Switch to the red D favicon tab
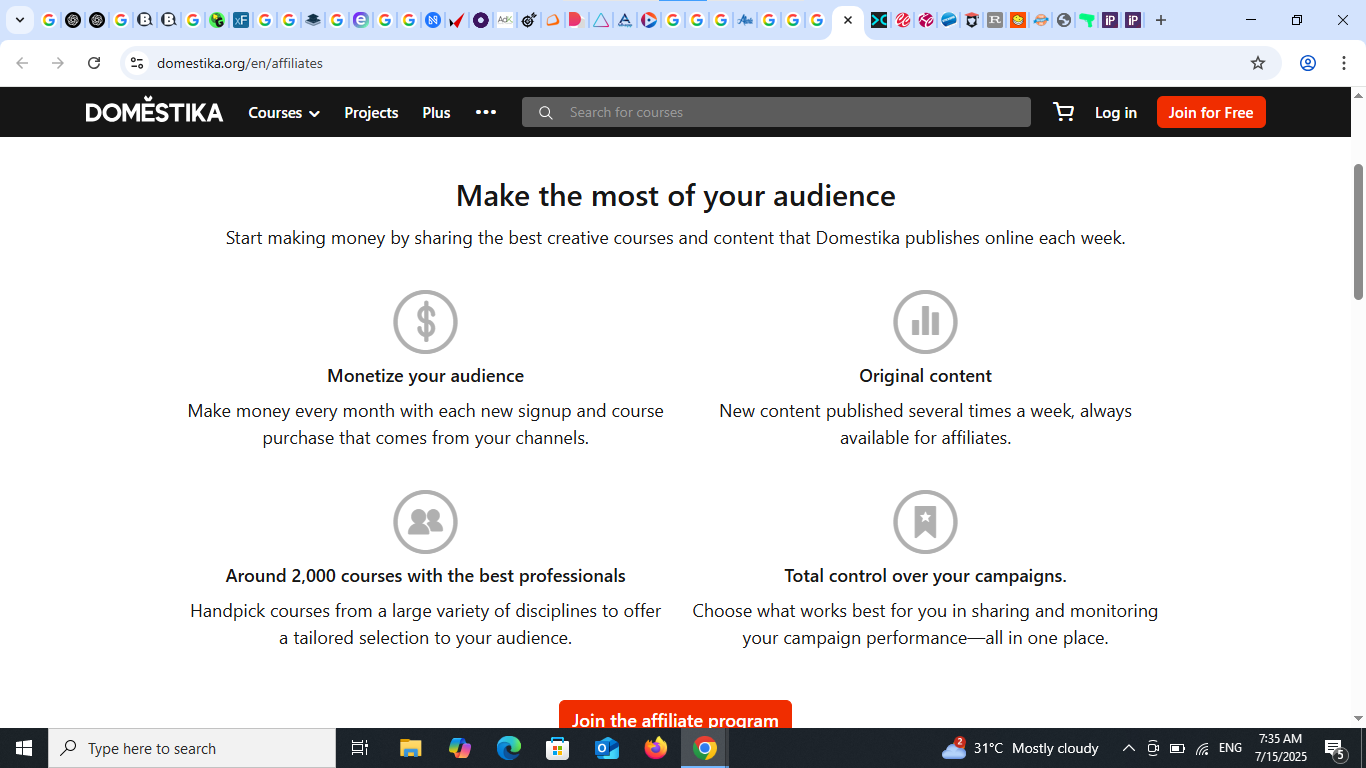Screen dimensions: 1366x768 576,20
